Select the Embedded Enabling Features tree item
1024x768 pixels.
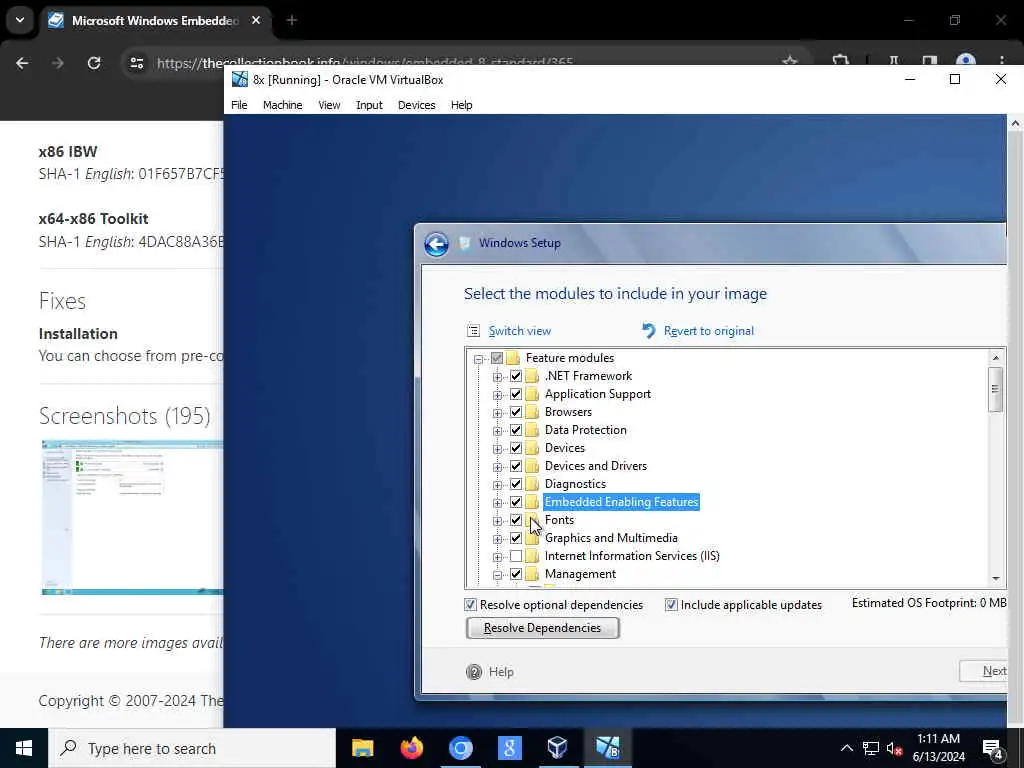(x=622, y=502)
